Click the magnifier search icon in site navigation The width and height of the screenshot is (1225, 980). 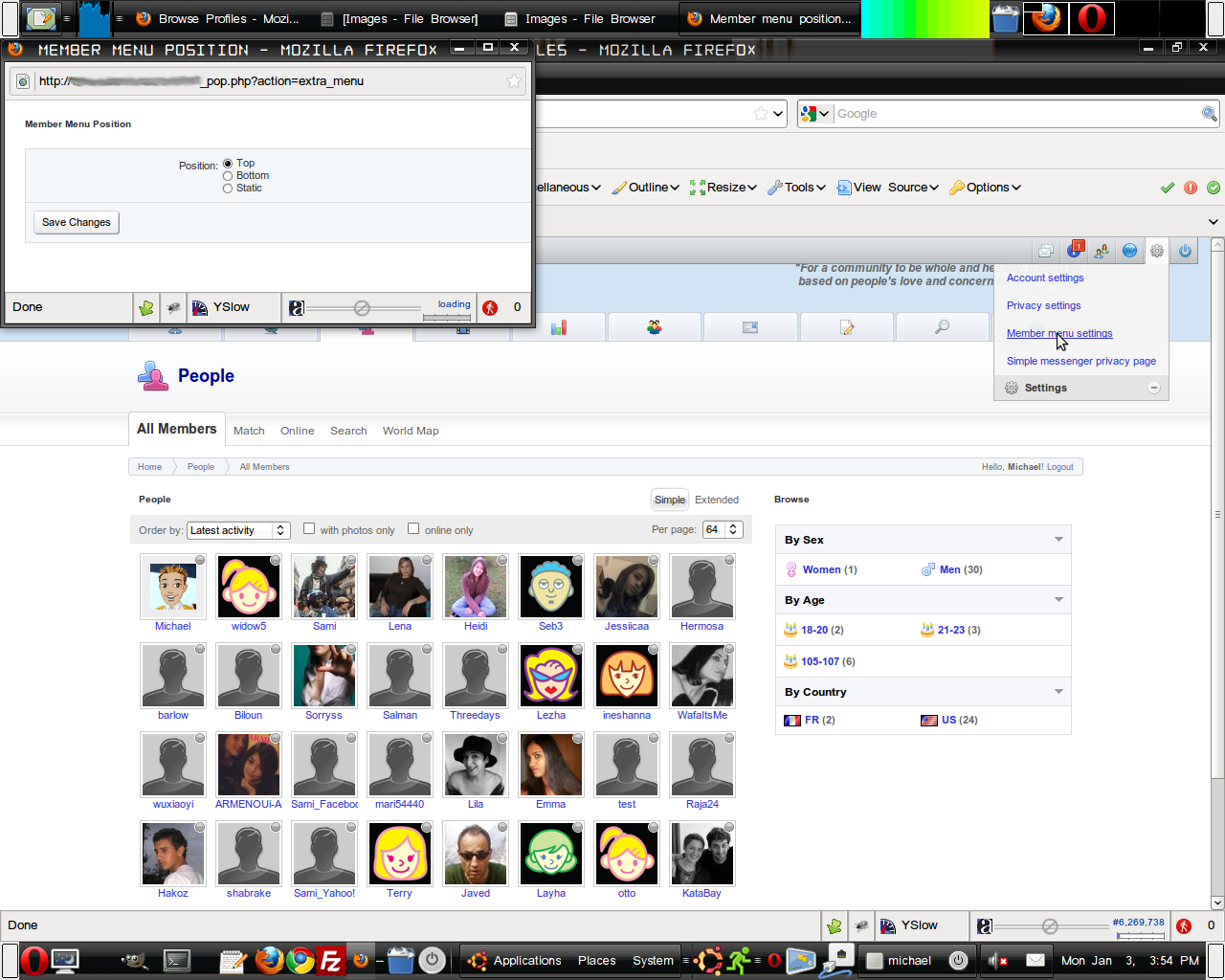click(x=942, y=327)
